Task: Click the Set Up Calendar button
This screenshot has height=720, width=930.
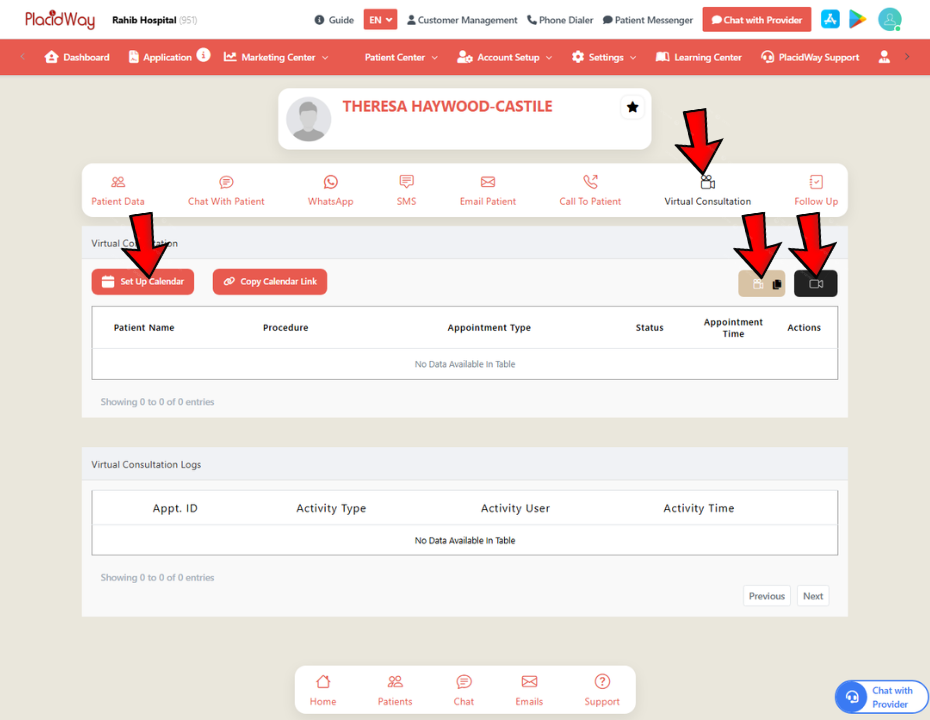Action: click(143, 282)
